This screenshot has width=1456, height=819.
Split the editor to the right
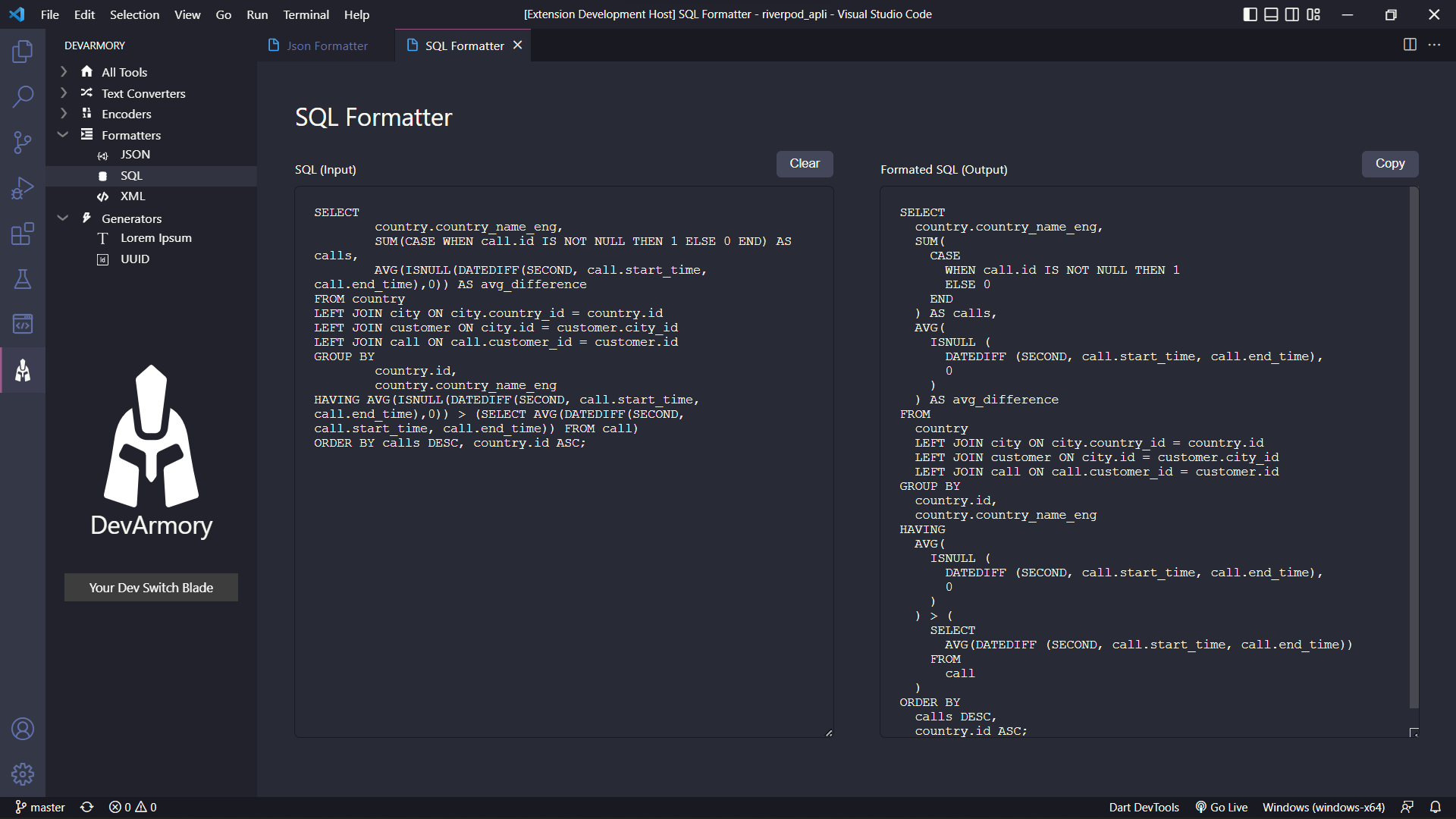(1410, 45)
